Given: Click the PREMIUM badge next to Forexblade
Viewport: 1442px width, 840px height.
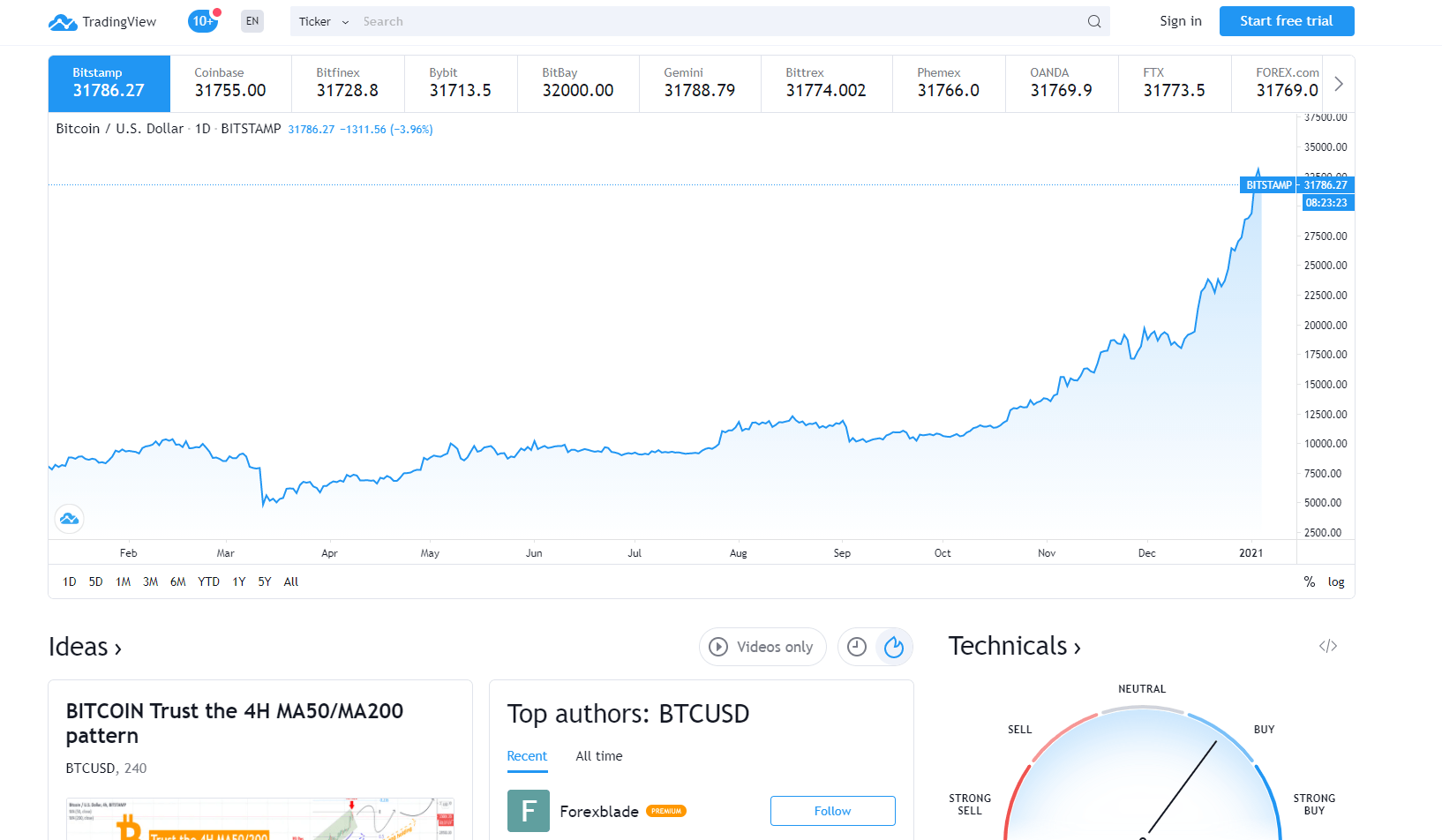Looking at the screenshot, I should tap(666, 811).
